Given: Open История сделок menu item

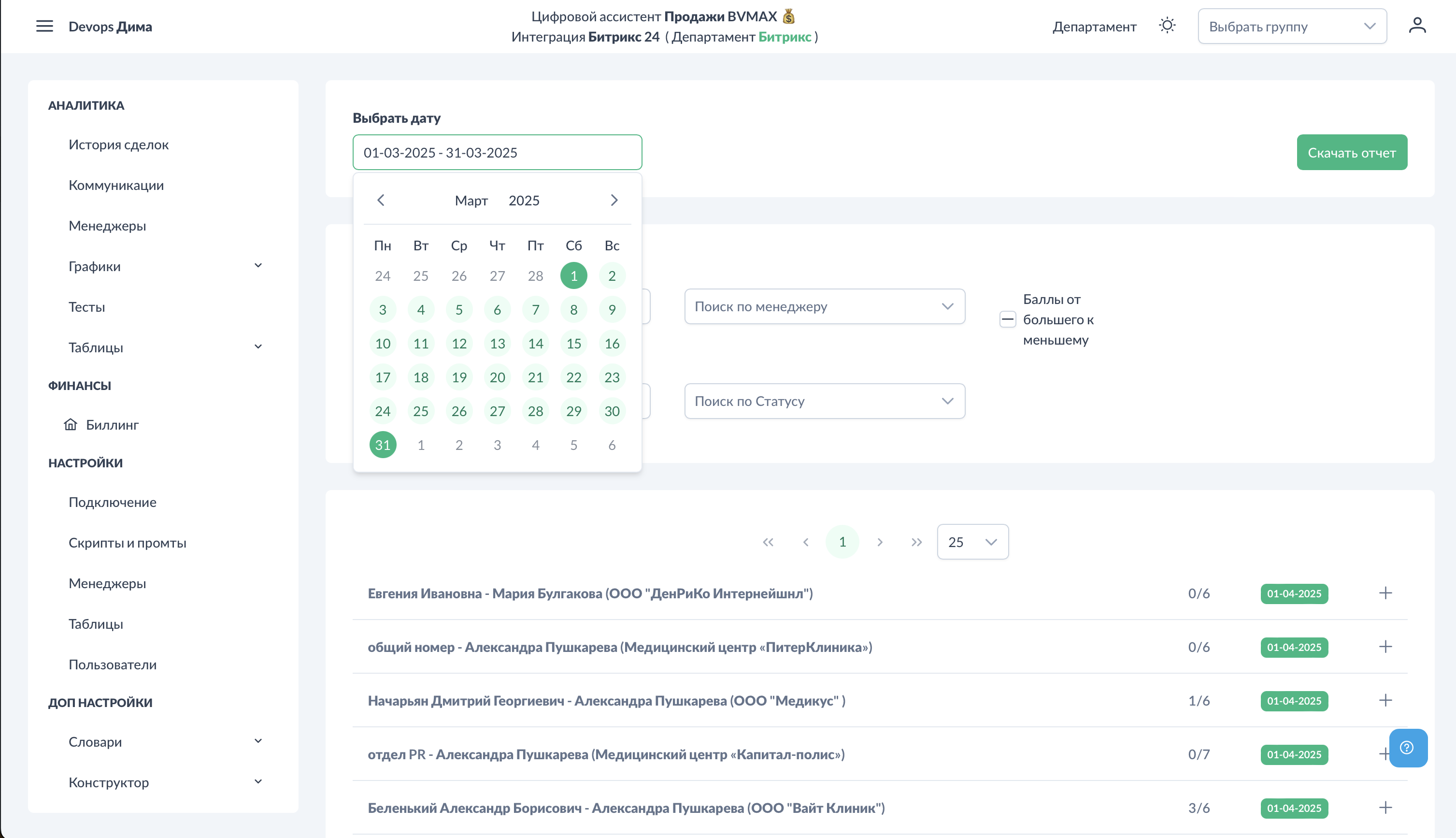Looking at the screenshot, I should pos(118,144).
